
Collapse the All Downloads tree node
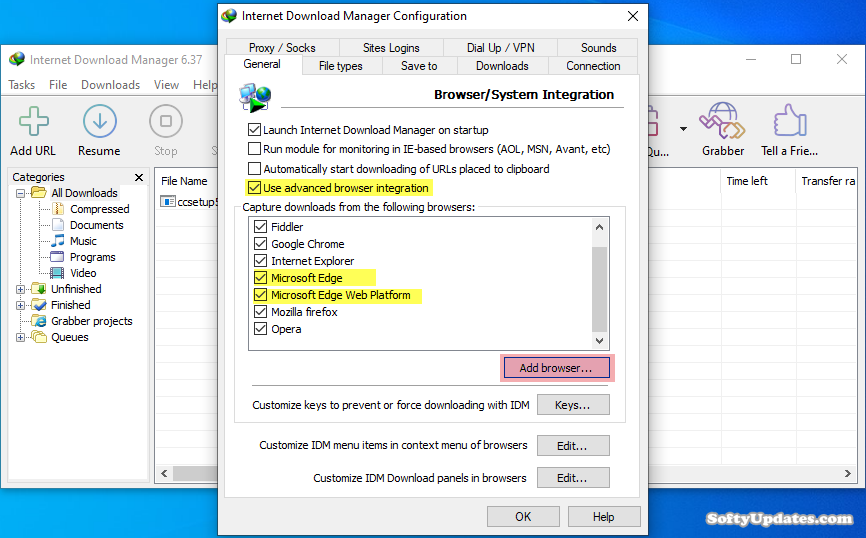coord(20,193)
